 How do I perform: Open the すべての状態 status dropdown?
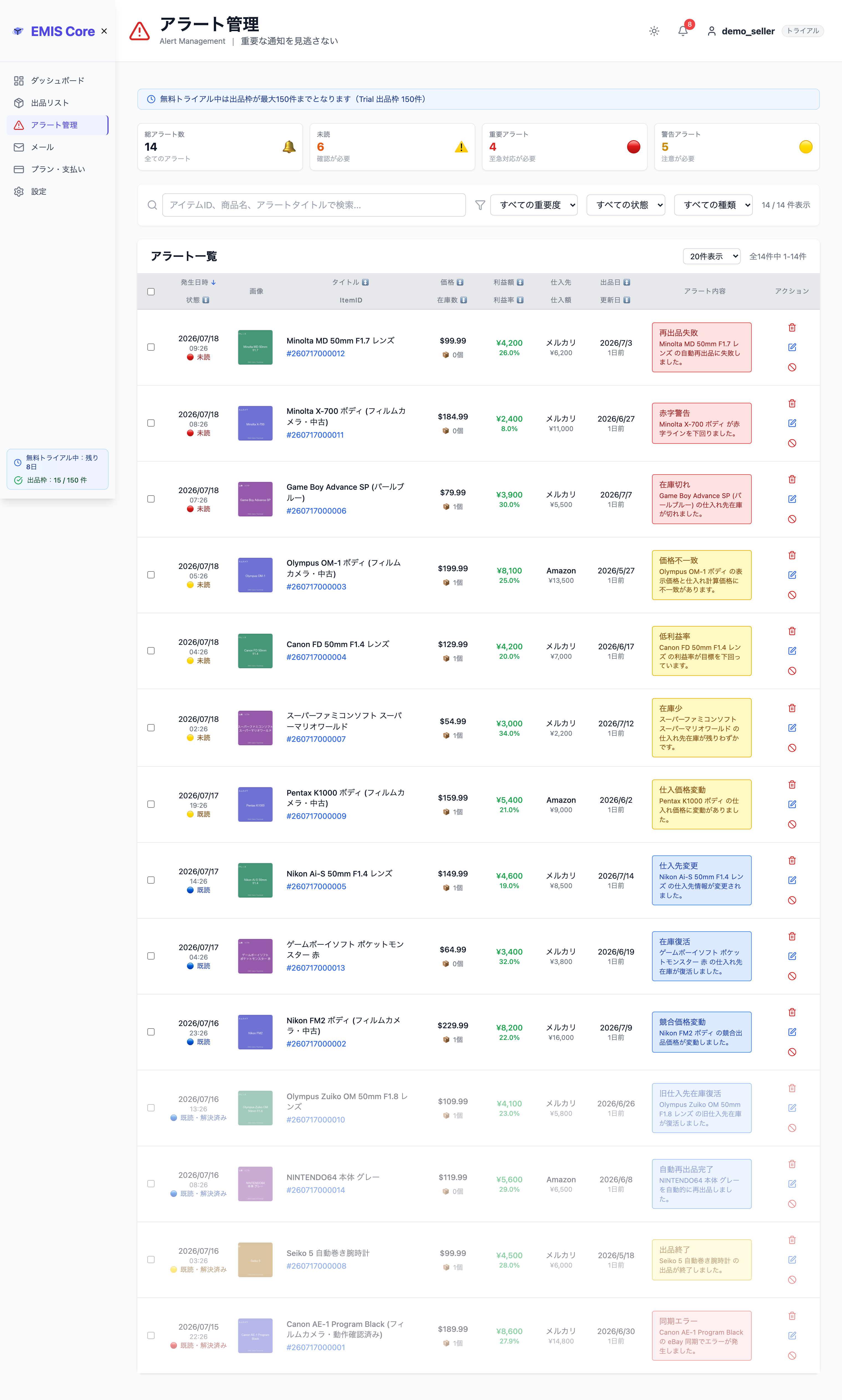(x=626, y=205)
